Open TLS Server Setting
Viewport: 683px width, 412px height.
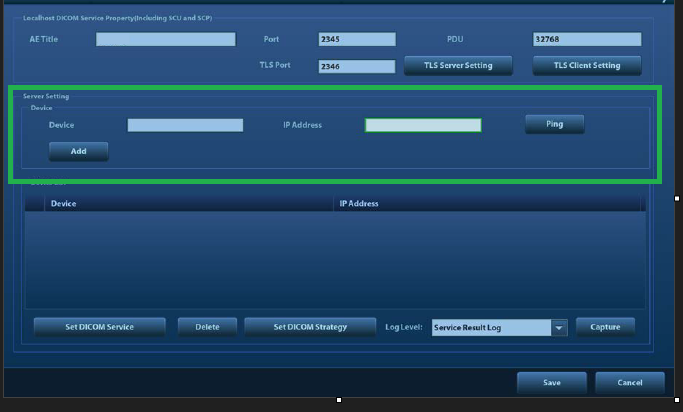click(458, 65)
